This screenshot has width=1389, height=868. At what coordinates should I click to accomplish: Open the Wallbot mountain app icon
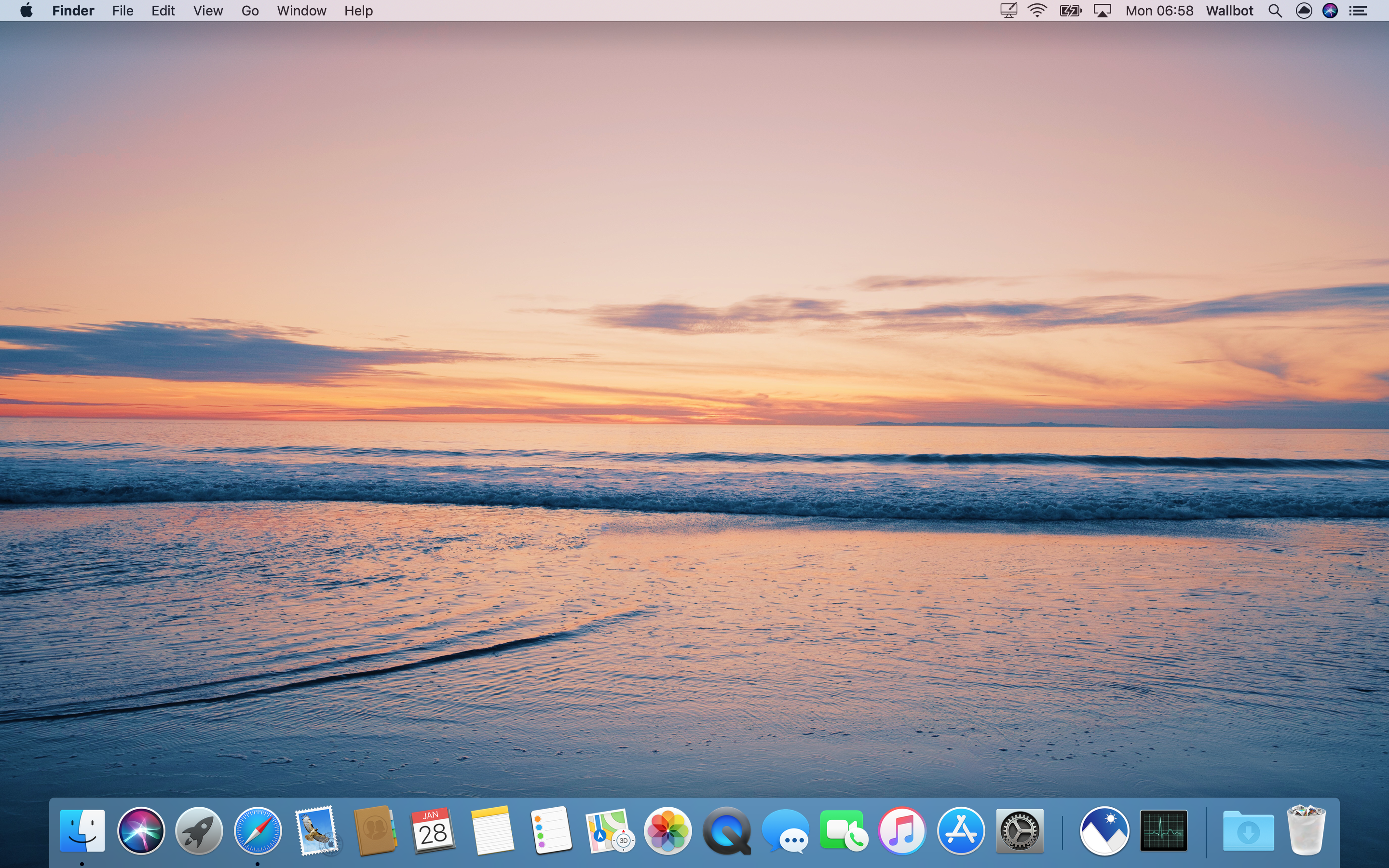[1104, 830]
